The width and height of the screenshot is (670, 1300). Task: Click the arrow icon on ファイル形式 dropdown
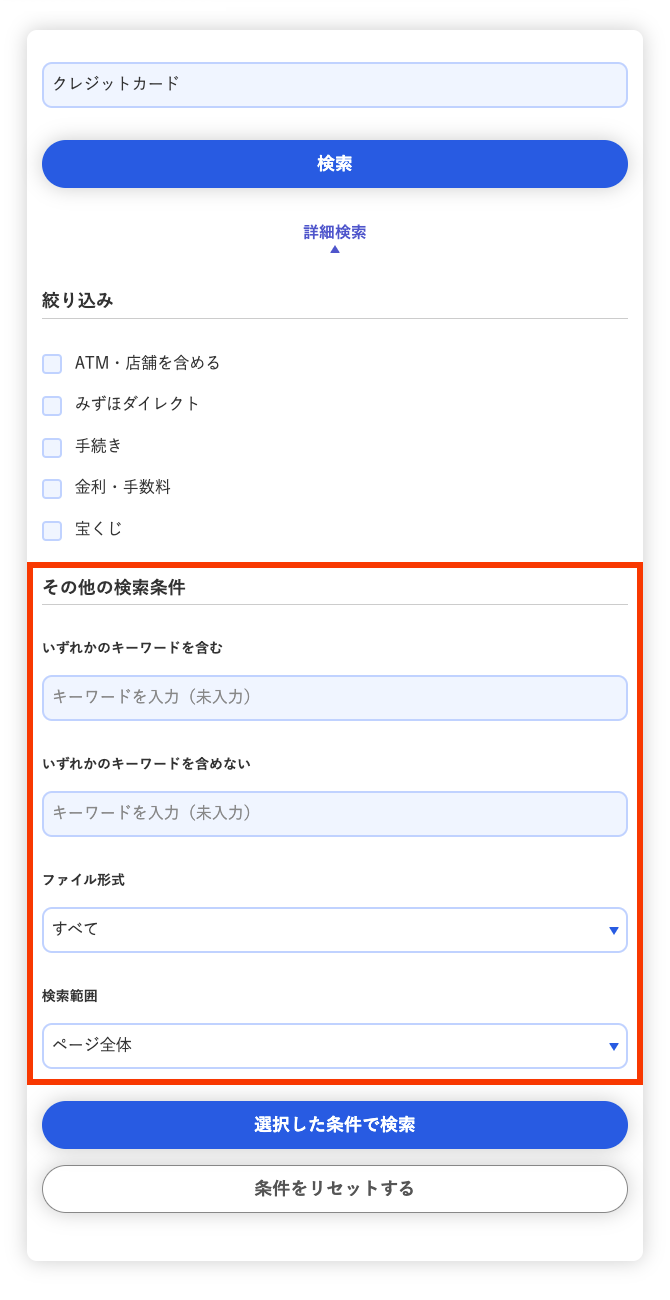coord(614,931)
